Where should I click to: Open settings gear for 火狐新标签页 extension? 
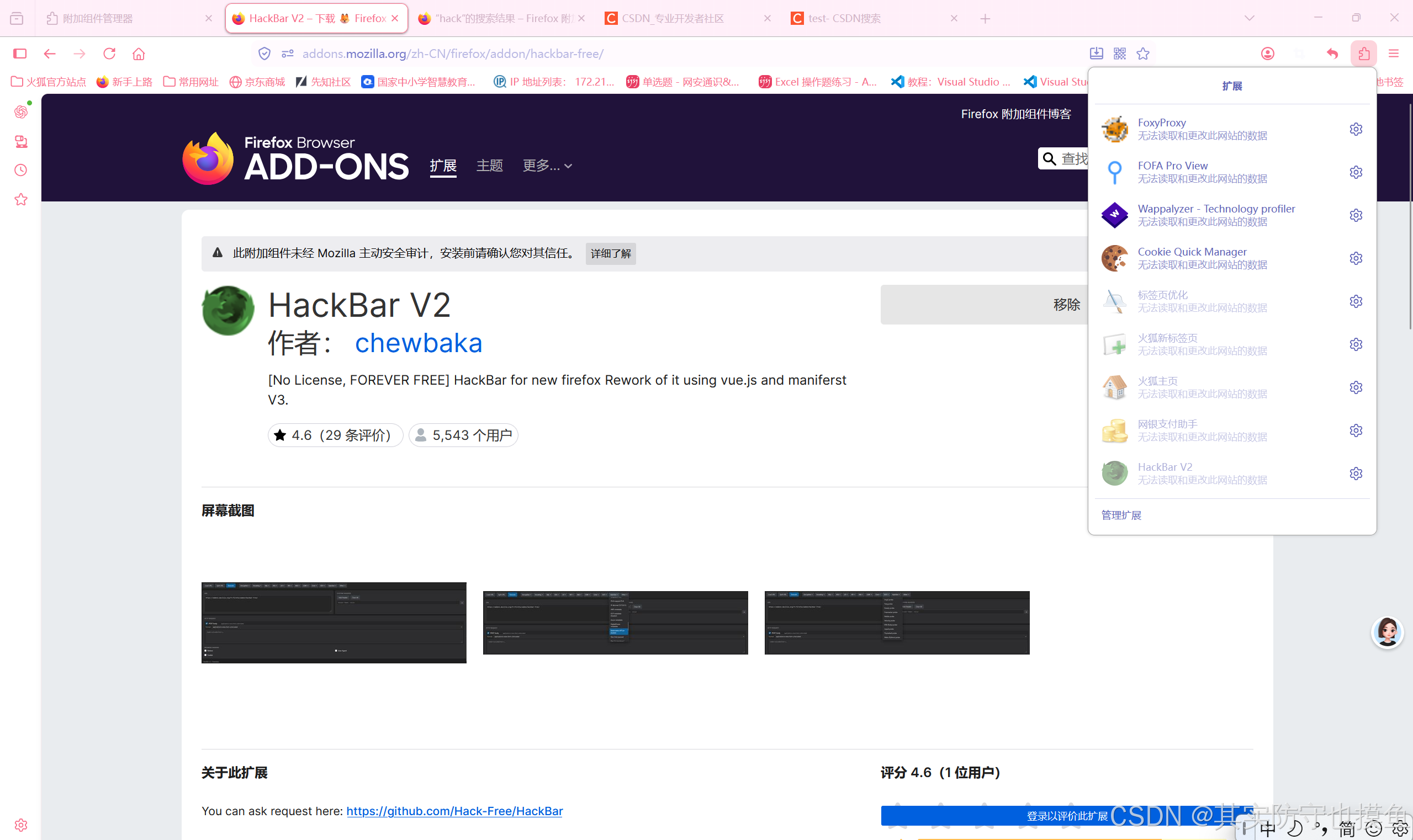1356,344
